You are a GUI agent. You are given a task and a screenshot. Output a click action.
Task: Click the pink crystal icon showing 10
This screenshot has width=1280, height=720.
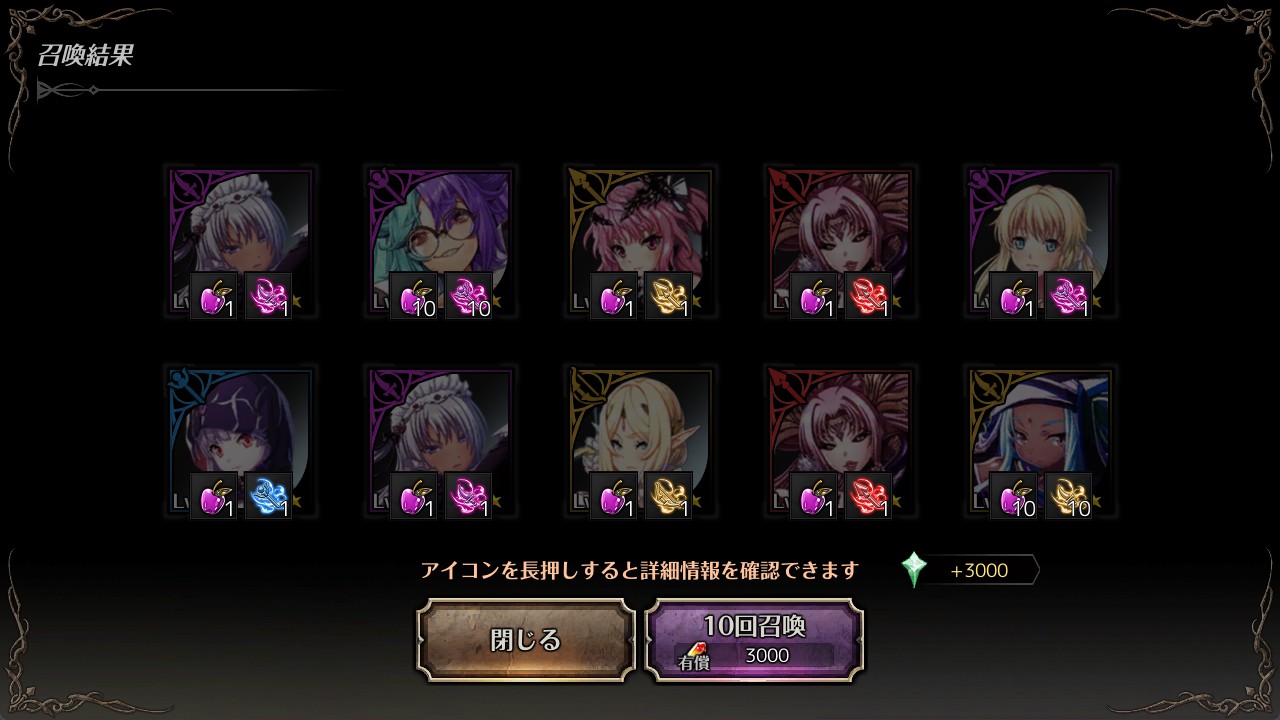(468, 296)
